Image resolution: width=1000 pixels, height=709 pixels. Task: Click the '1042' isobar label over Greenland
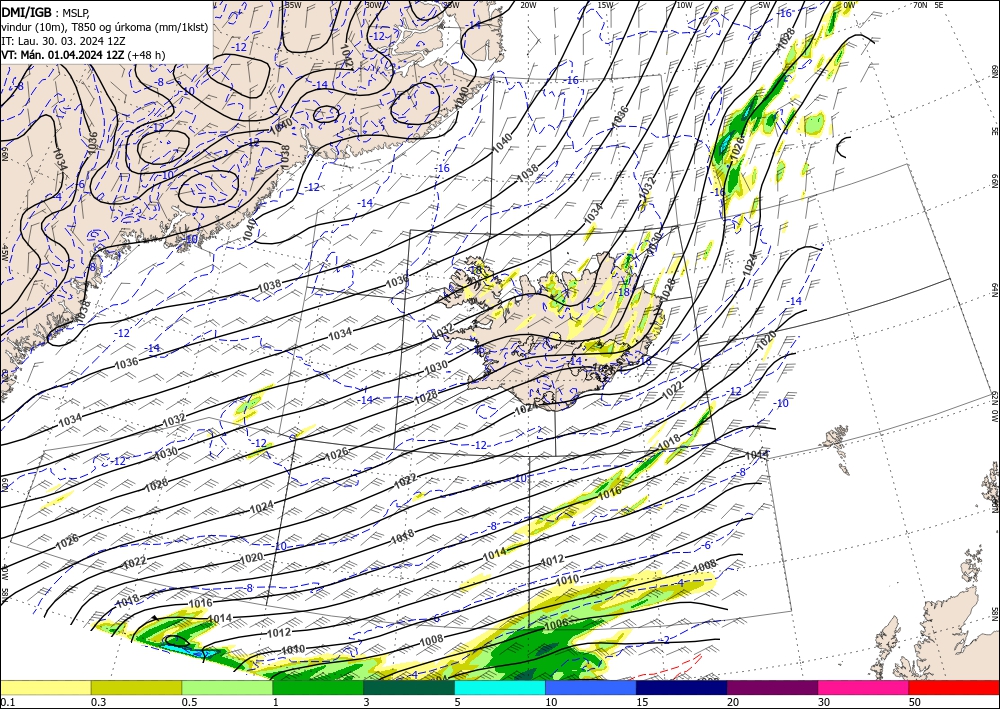(347, 56)
